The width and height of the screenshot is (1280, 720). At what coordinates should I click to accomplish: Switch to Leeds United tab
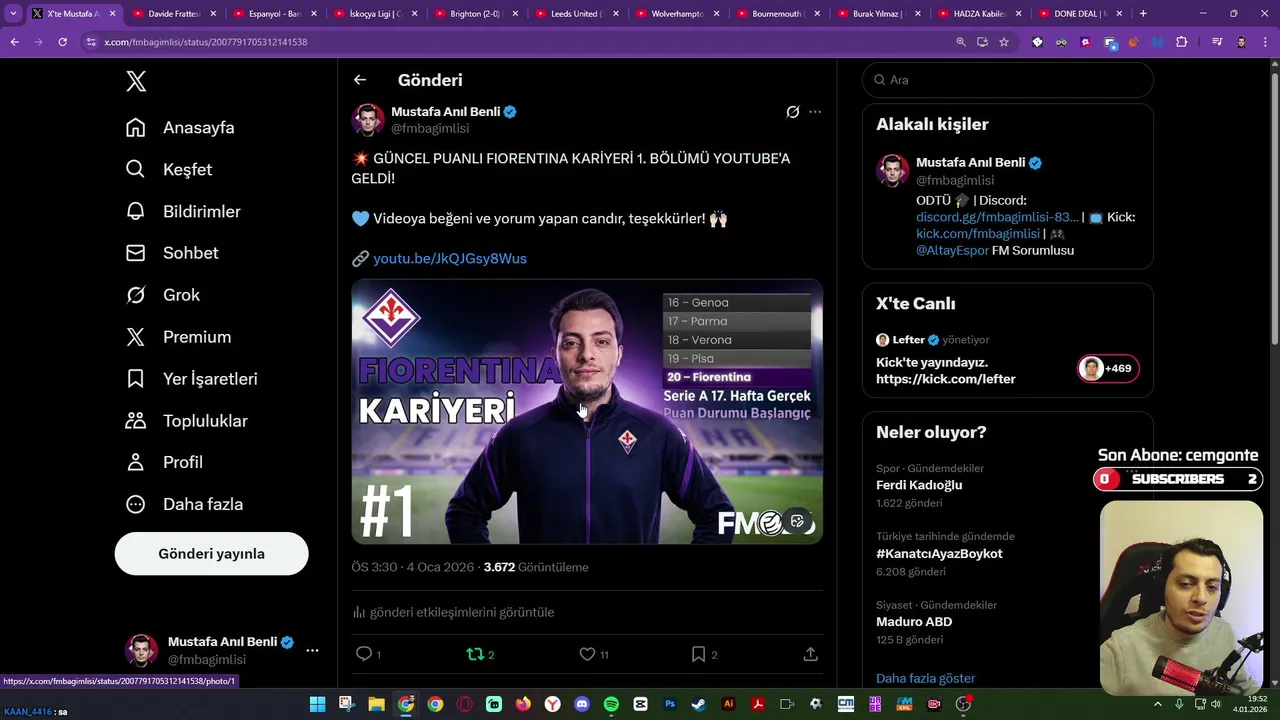[x=575, y=14]
